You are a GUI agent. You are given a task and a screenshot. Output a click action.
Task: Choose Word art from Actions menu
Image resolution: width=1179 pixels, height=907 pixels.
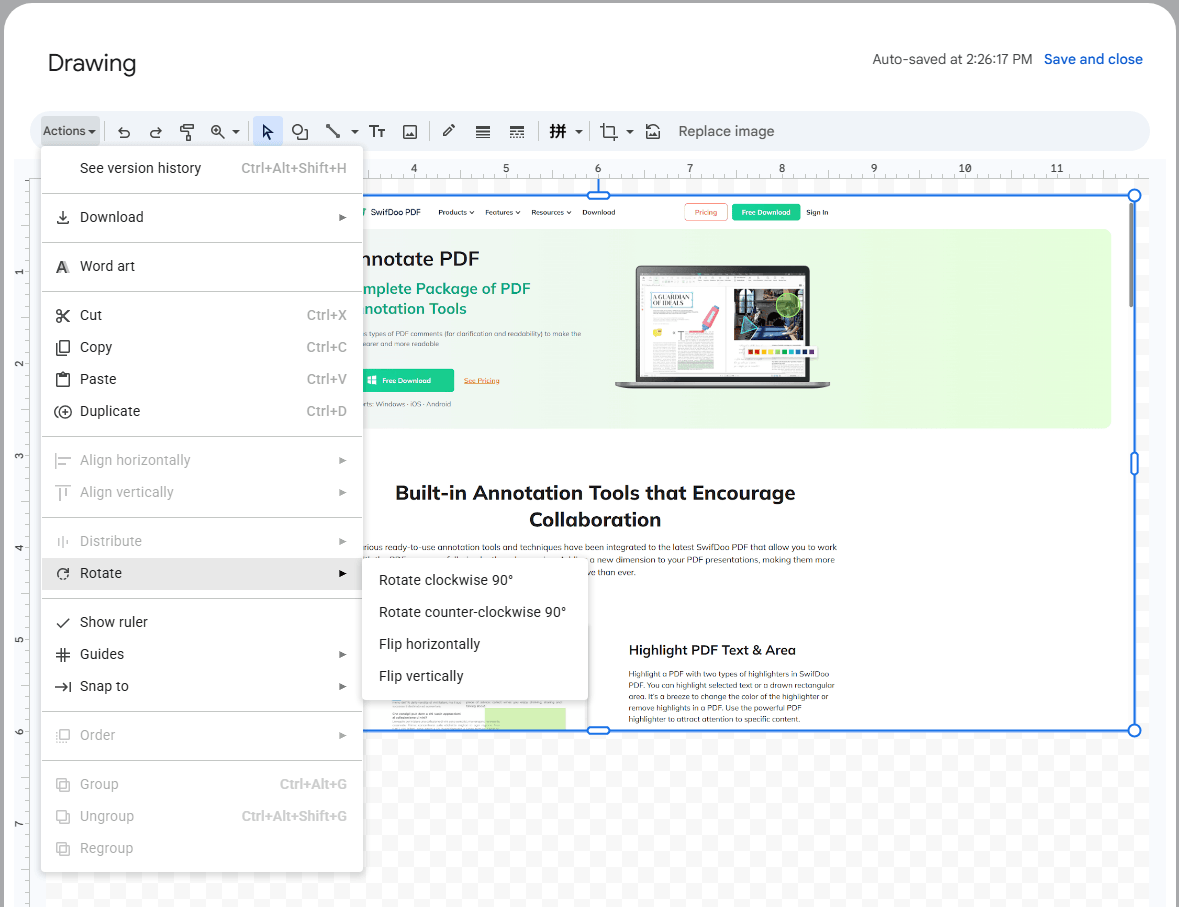point(202,266)
